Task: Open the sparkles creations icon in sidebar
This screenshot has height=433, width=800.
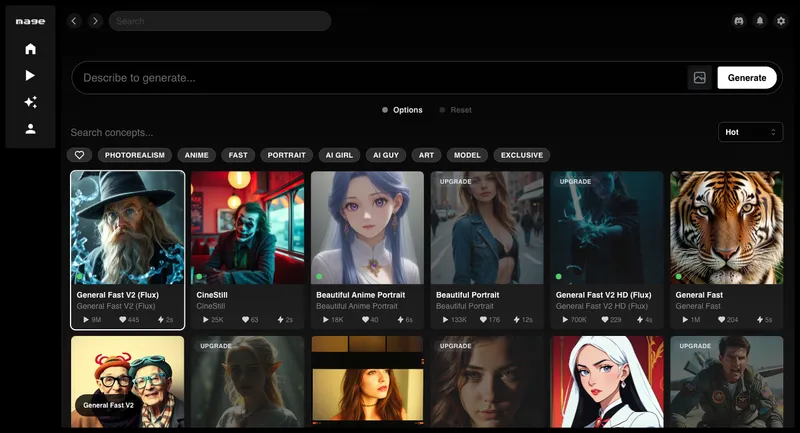Action: 30,102
